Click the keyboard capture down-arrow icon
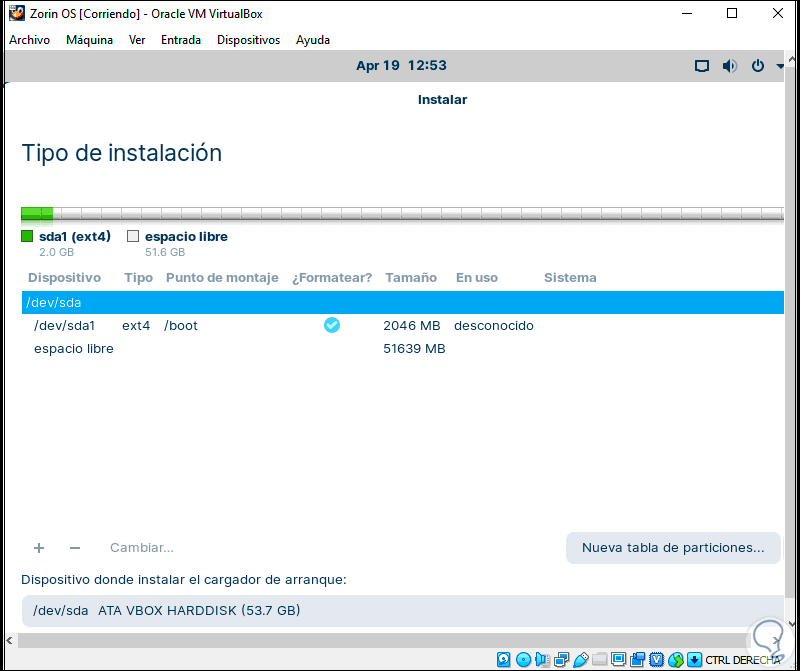Screen dimensions: 801x671 tap(694, 659)
